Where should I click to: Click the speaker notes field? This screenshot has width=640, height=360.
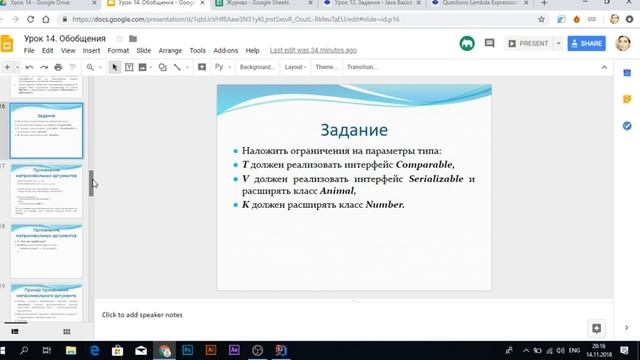point(353,315)
